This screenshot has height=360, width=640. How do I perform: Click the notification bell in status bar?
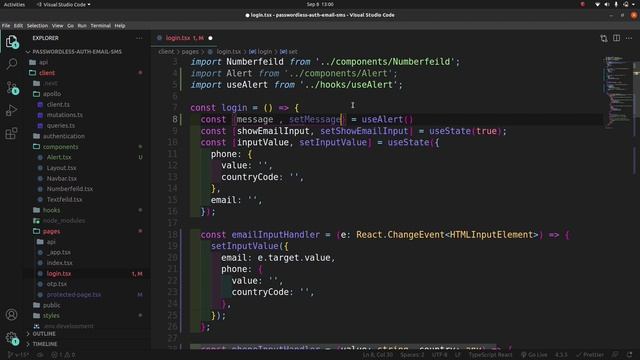point(629,355)
